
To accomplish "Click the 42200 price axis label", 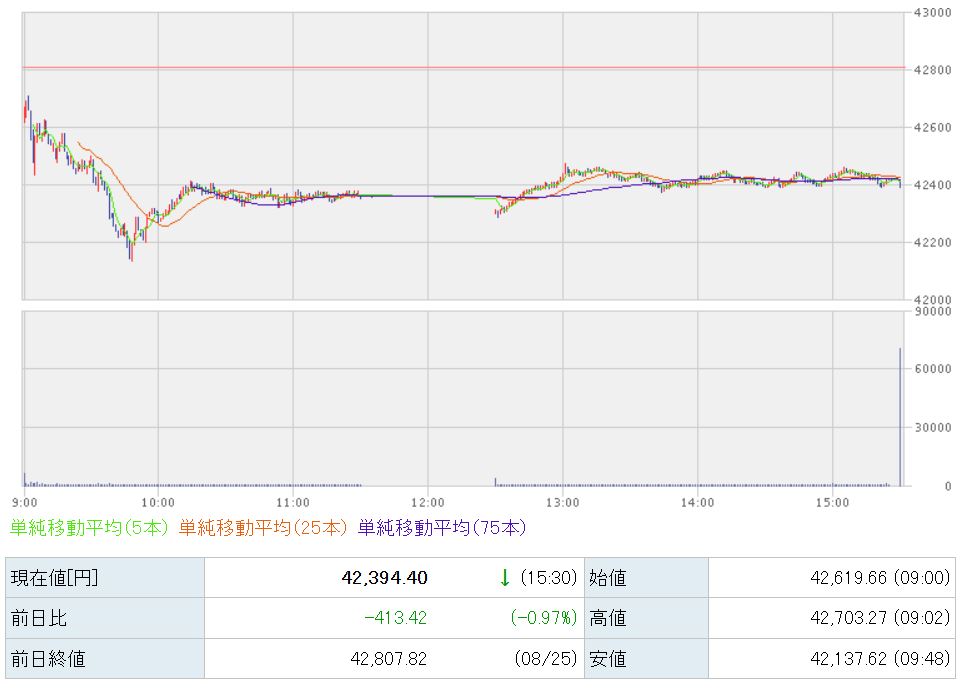I will 933,242.
